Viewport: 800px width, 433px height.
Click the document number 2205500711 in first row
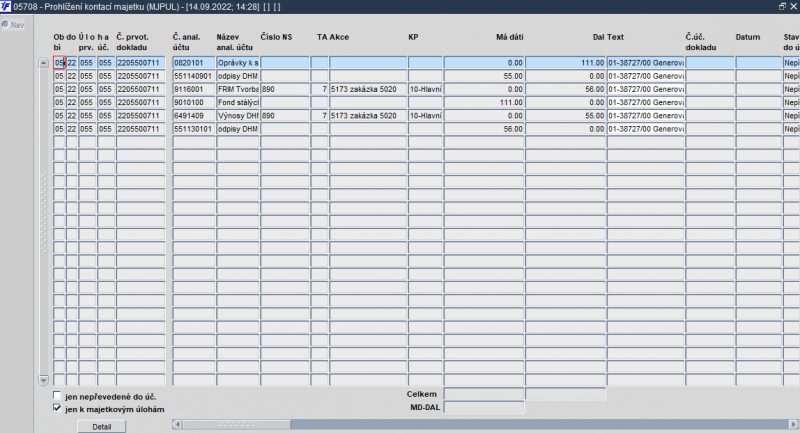click(x=140, y=63)
